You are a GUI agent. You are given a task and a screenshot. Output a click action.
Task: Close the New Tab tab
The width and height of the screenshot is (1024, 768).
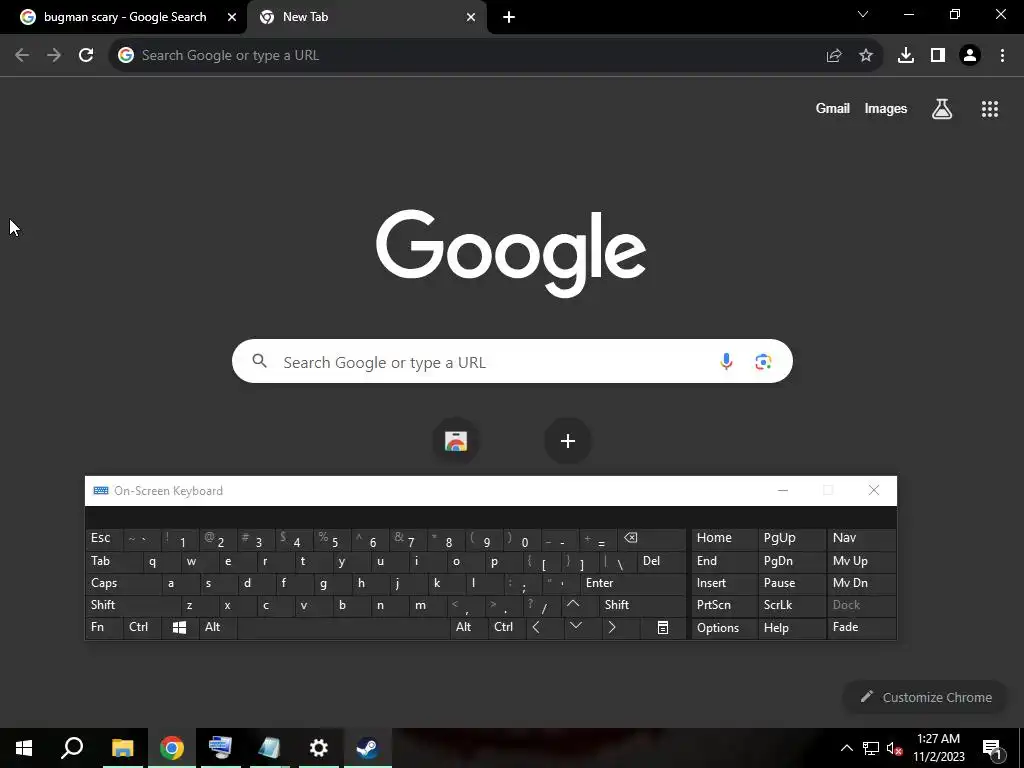(x=471, y=17)
